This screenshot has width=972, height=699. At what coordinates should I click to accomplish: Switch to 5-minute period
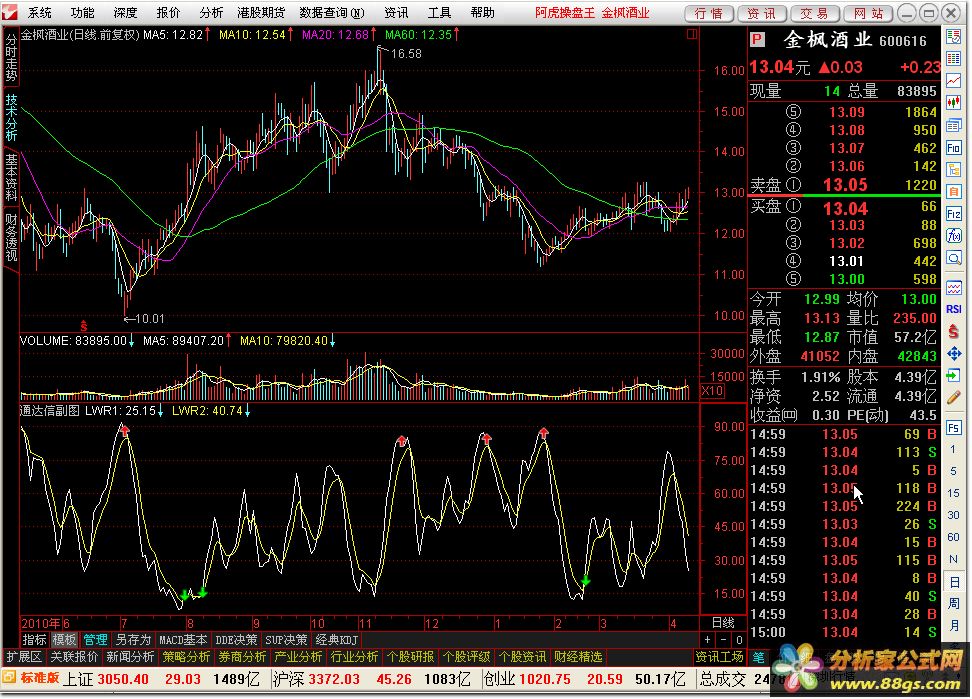tap(953, 471)
